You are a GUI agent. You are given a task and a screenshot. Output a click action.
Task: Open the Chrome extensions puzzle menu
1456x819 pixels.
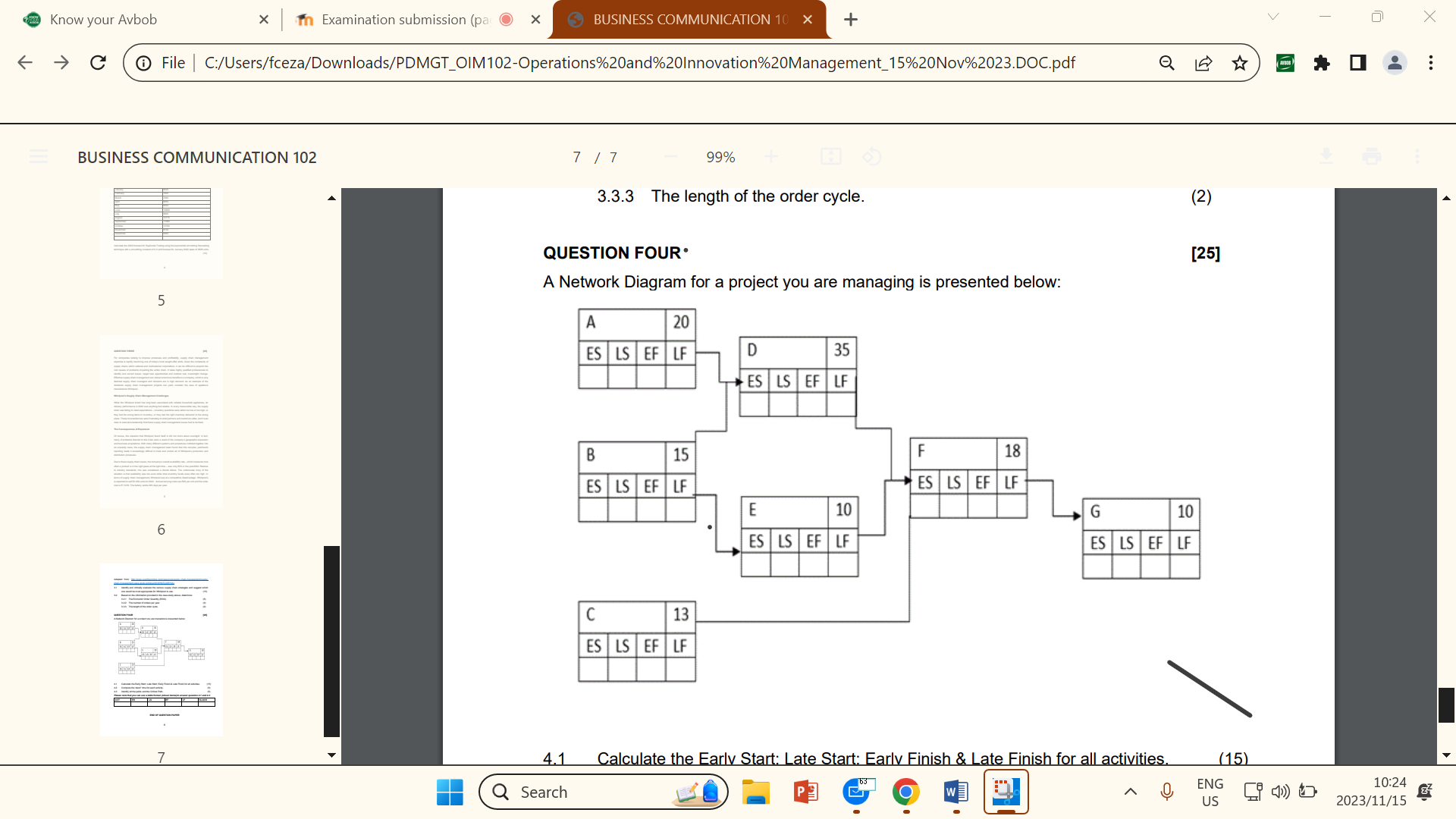coord(1322,63)
